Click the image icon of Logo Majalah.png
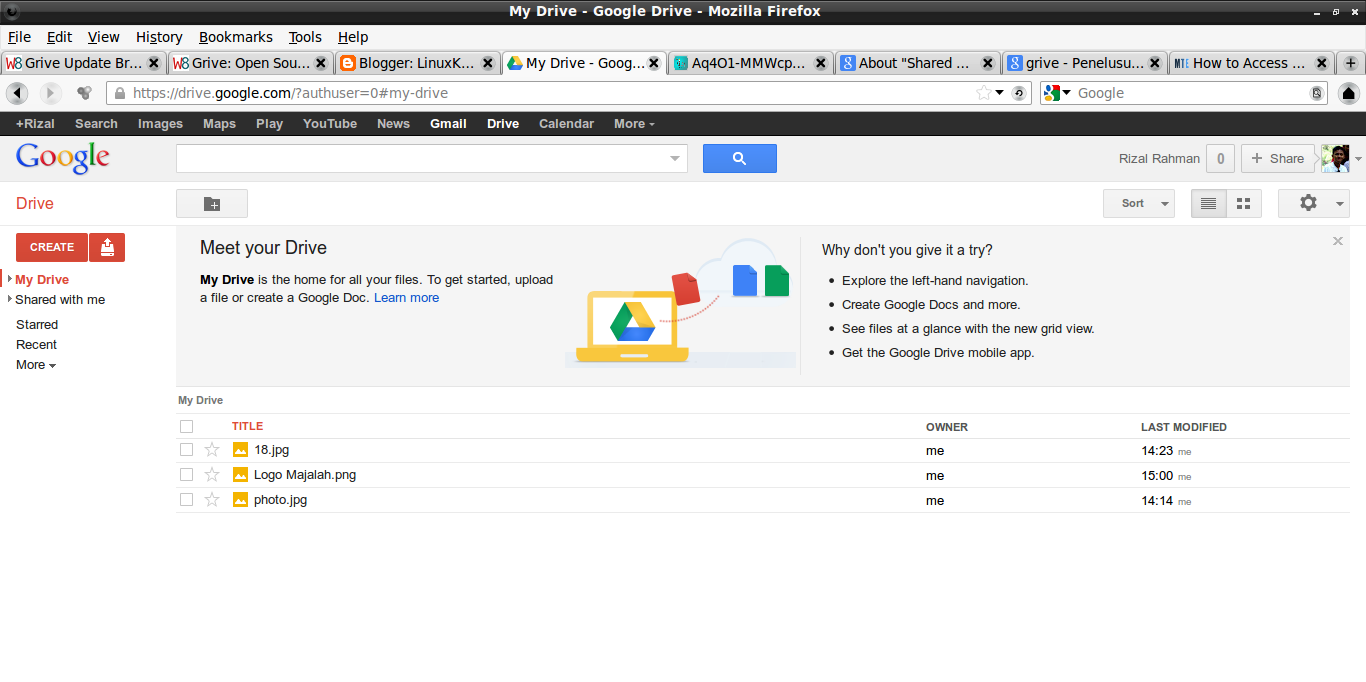 pyautogui.click(x=240, y=475)
